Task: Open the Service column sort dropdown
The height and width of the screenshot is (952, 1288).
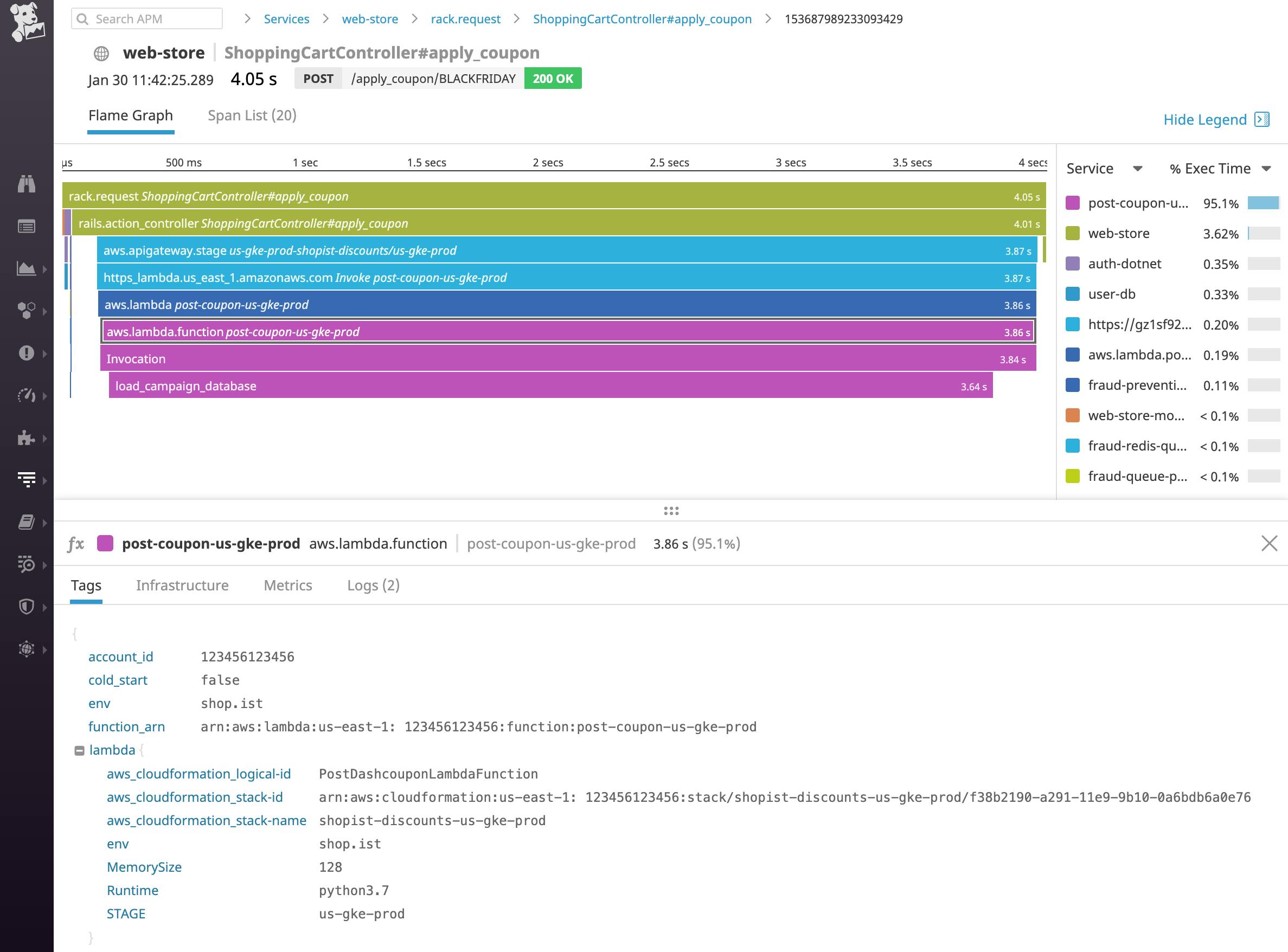Action: (x=1138, y=168)
